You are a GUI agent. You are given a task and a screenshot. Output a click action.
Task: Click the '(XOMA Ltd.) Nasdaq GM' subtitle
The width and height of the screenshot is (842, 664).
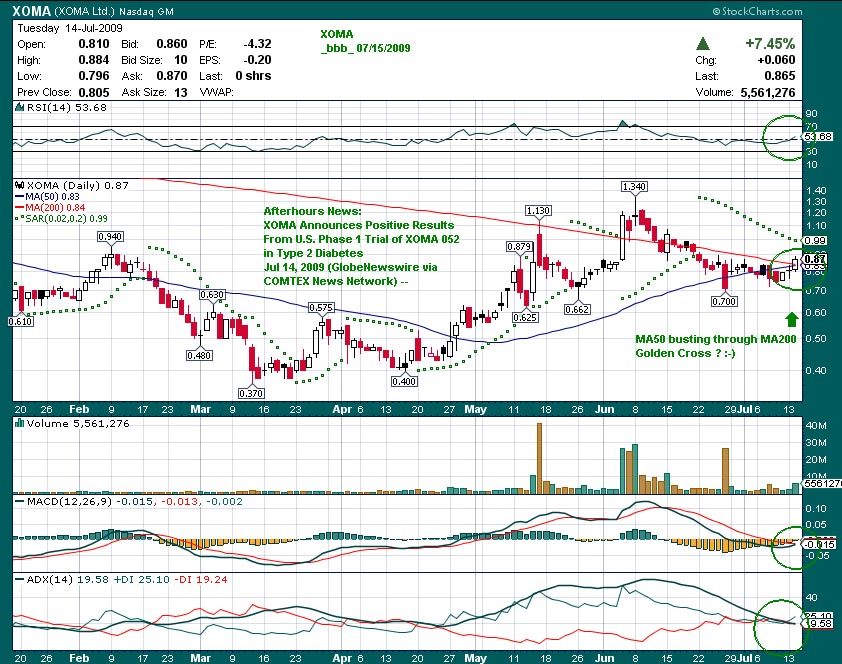114,11
